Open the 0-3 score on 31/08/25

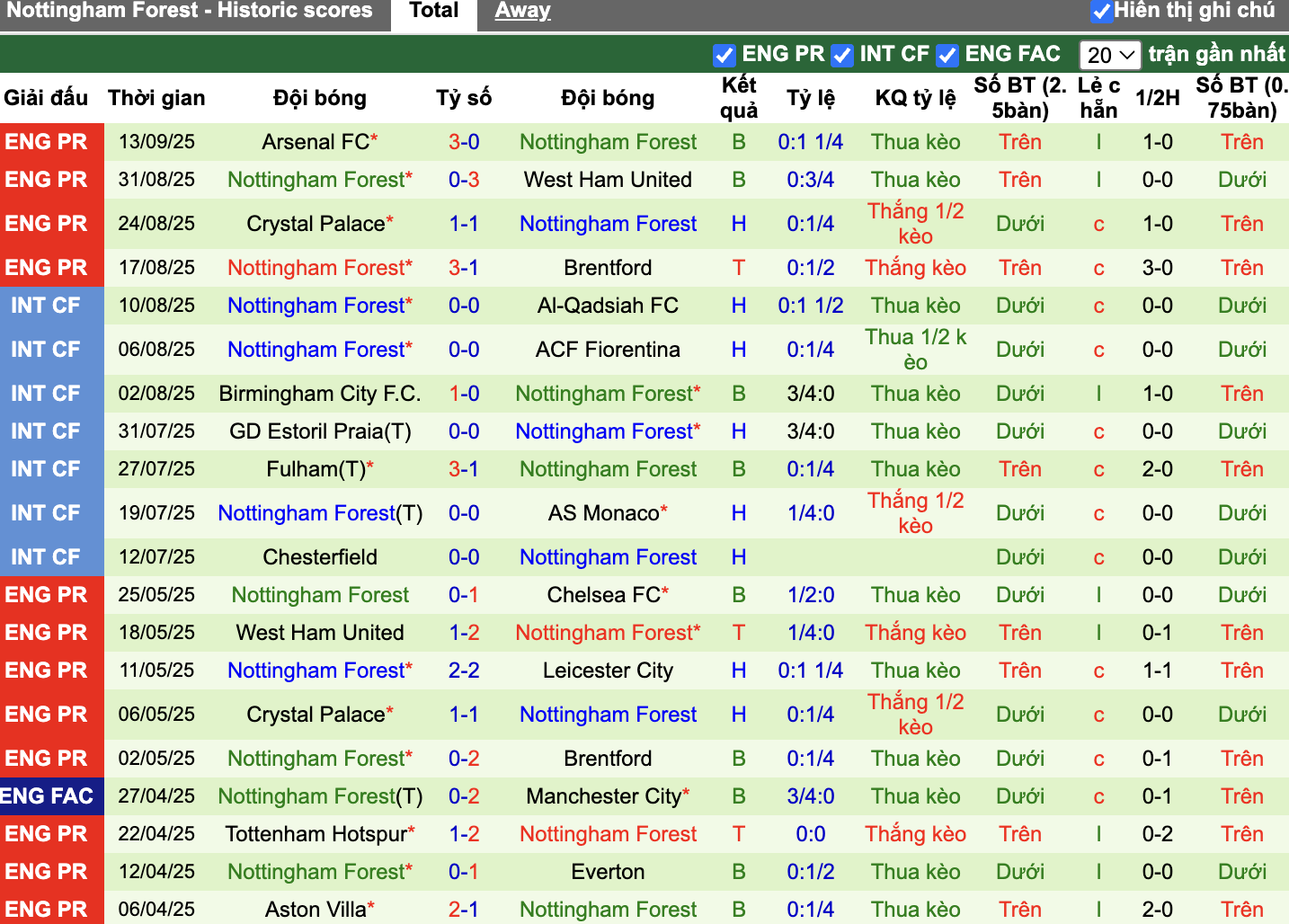[464, 180]
